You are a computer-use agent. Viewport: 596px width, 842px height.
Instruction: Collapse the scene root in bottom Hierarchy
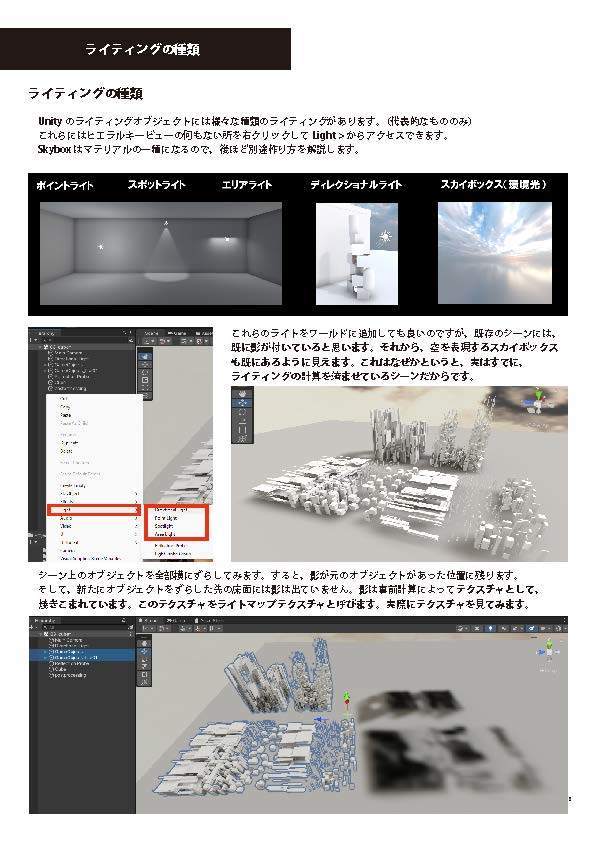tap(41, 634)
